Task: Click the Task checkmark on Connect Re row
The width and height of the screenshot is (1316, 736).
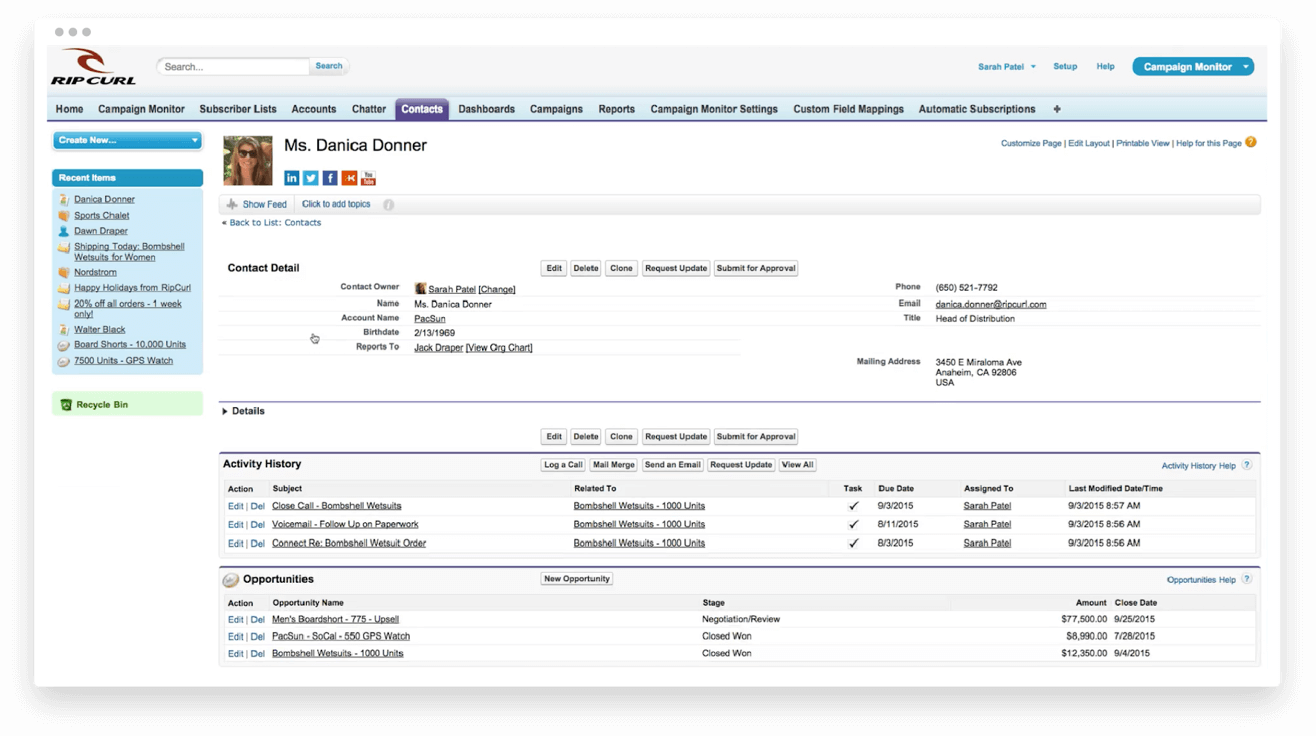Action: [x=853, y=542]
